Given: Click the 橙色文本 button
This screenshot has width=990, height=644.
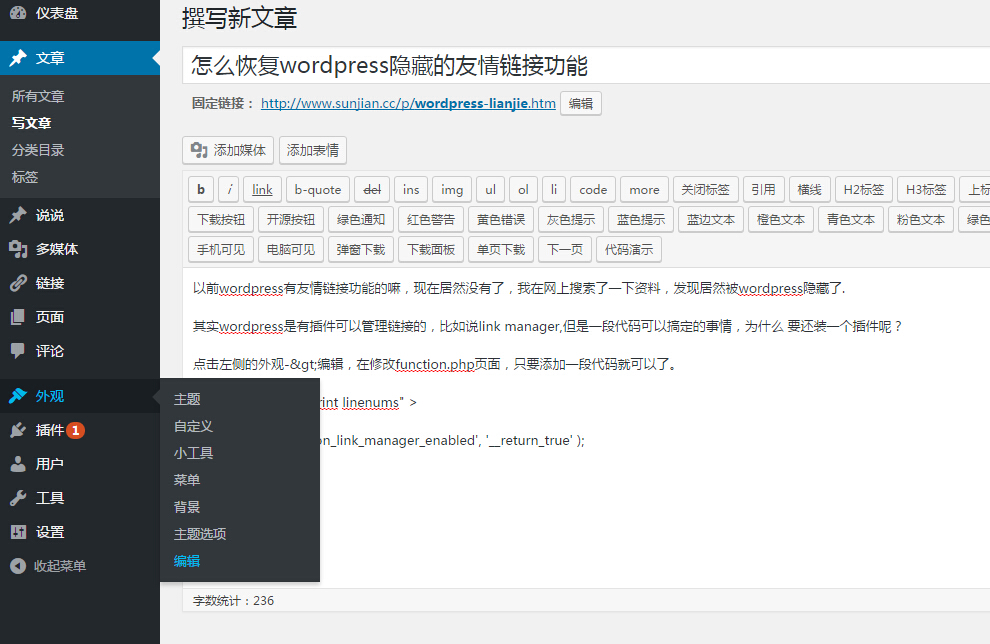Looking at the screenshot, I should 781,219.
